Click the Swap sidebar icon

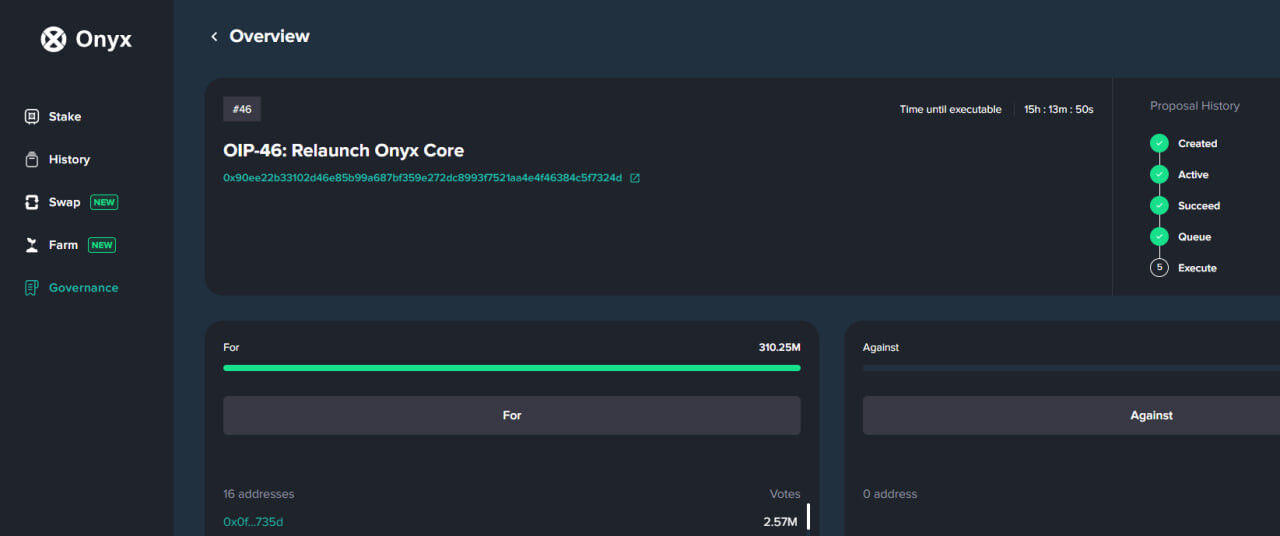(x=32, y=202)
